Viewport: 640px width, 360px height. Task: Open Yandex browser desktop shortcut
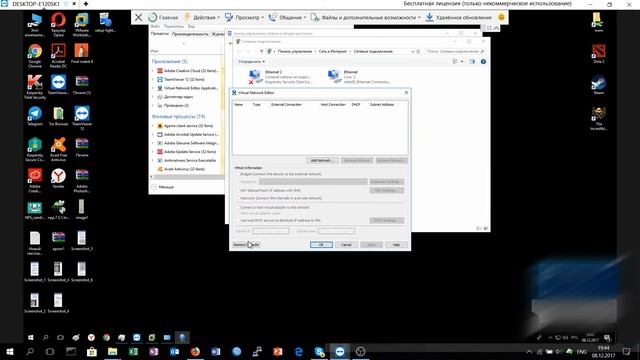(58, 179)
